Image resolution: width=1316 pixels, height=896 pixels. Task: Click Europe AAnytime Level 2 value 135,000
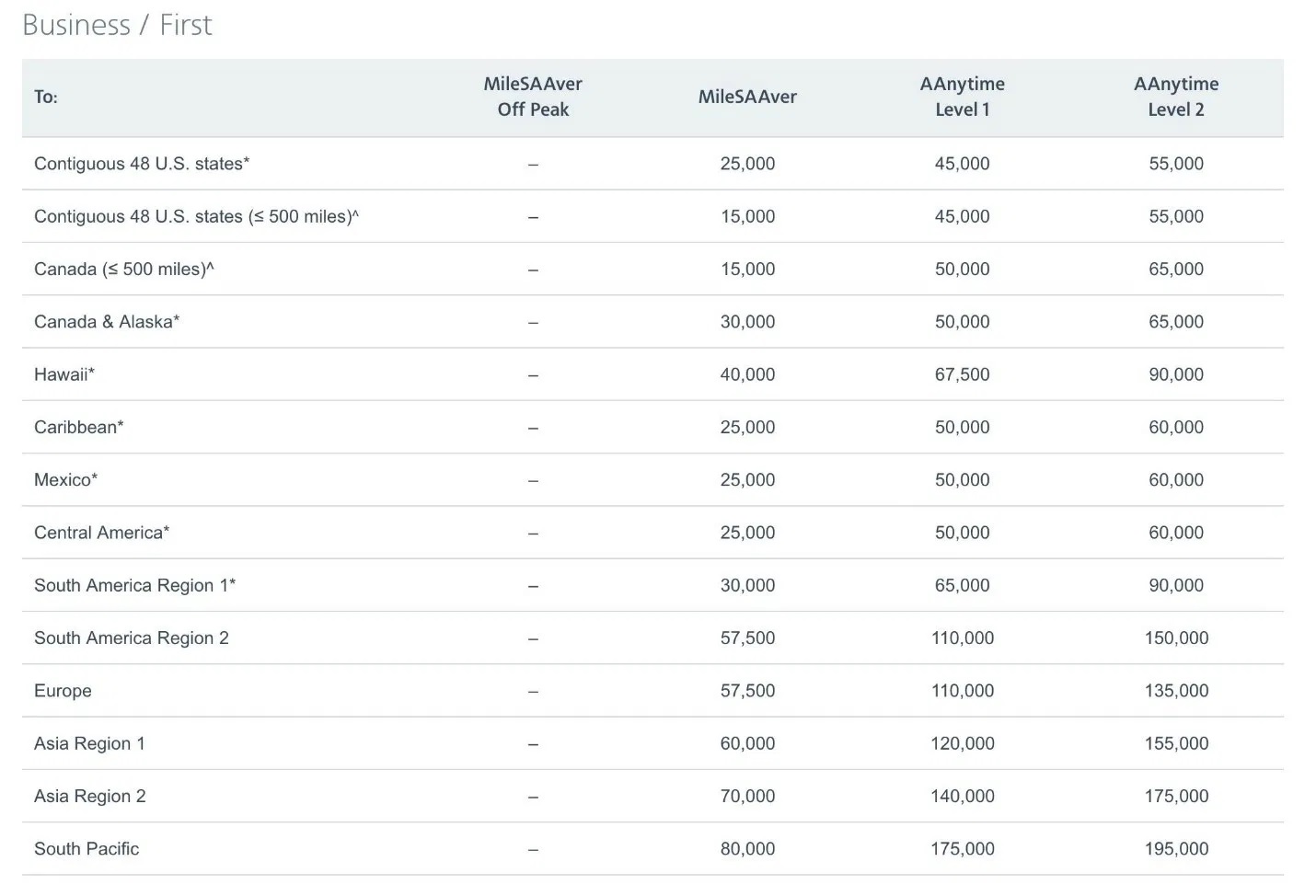point(1176,691)
